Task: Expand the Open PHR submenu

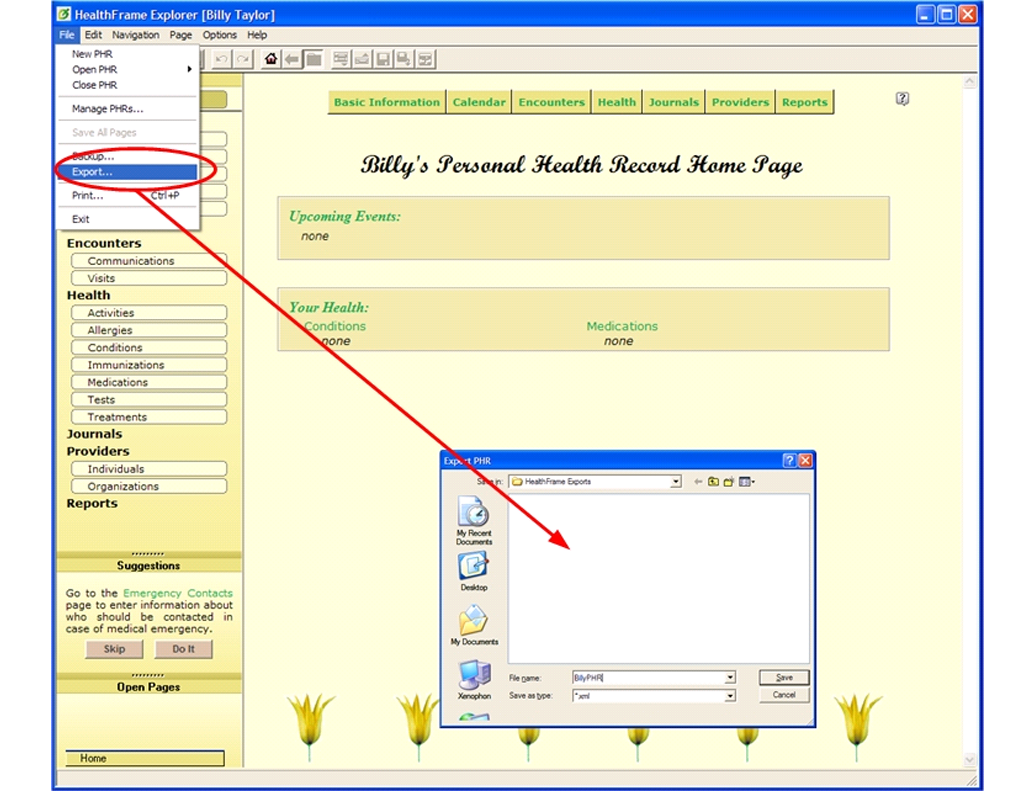Action: point(127,69)
